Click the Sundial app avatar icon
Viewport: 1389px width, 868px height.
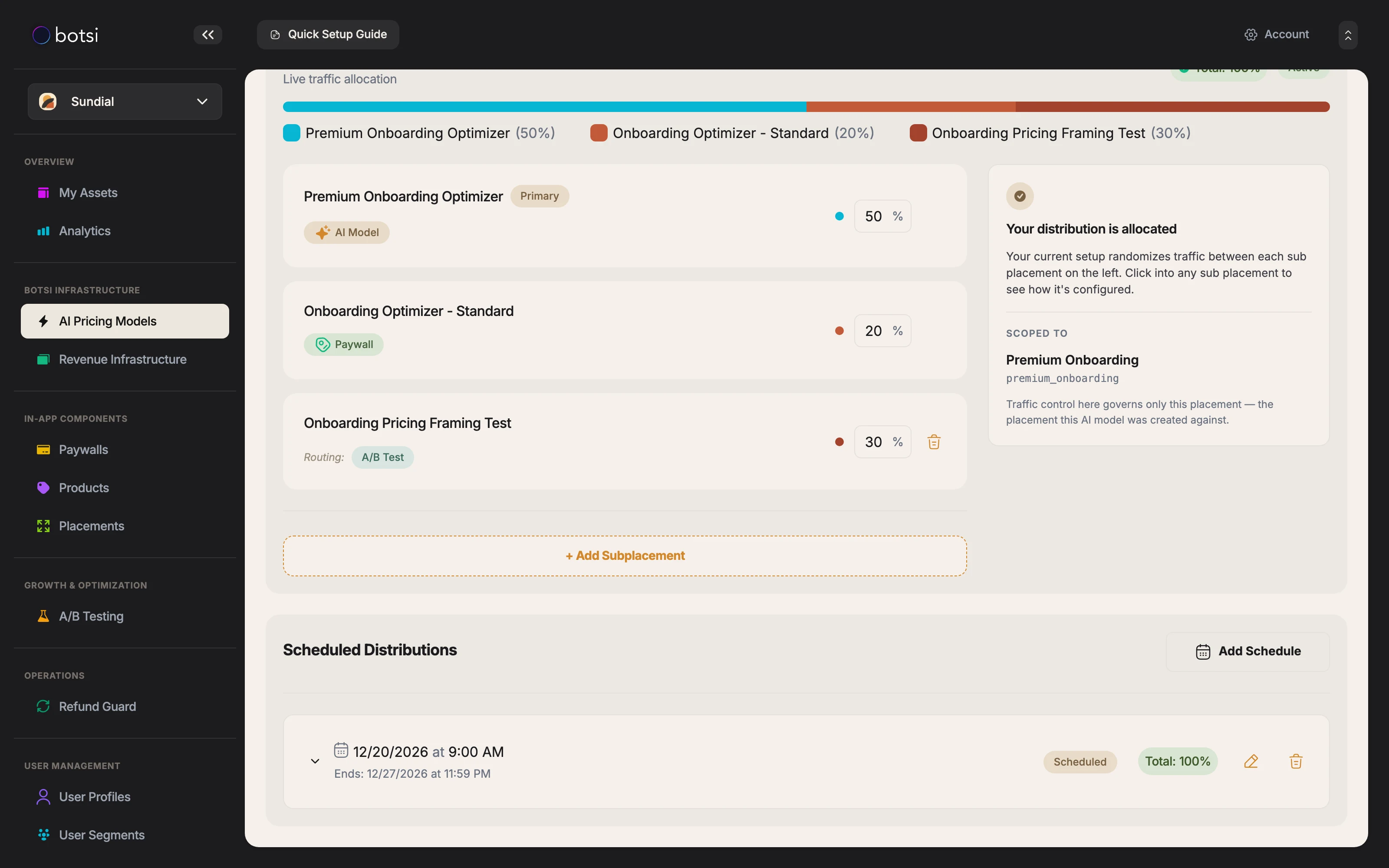click(48, 102)
